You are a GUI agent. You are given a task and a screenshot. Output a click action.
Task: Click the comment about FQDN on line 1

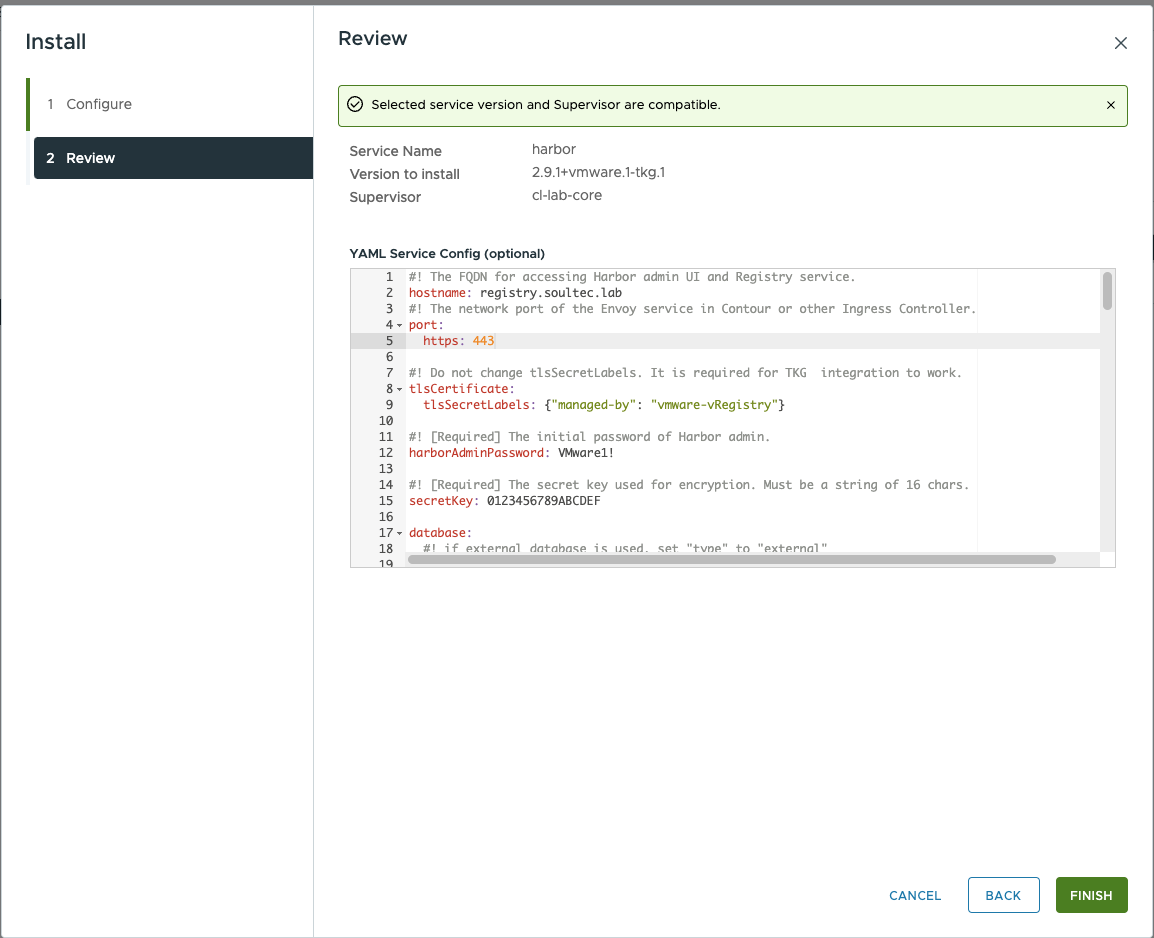[632, 277]
